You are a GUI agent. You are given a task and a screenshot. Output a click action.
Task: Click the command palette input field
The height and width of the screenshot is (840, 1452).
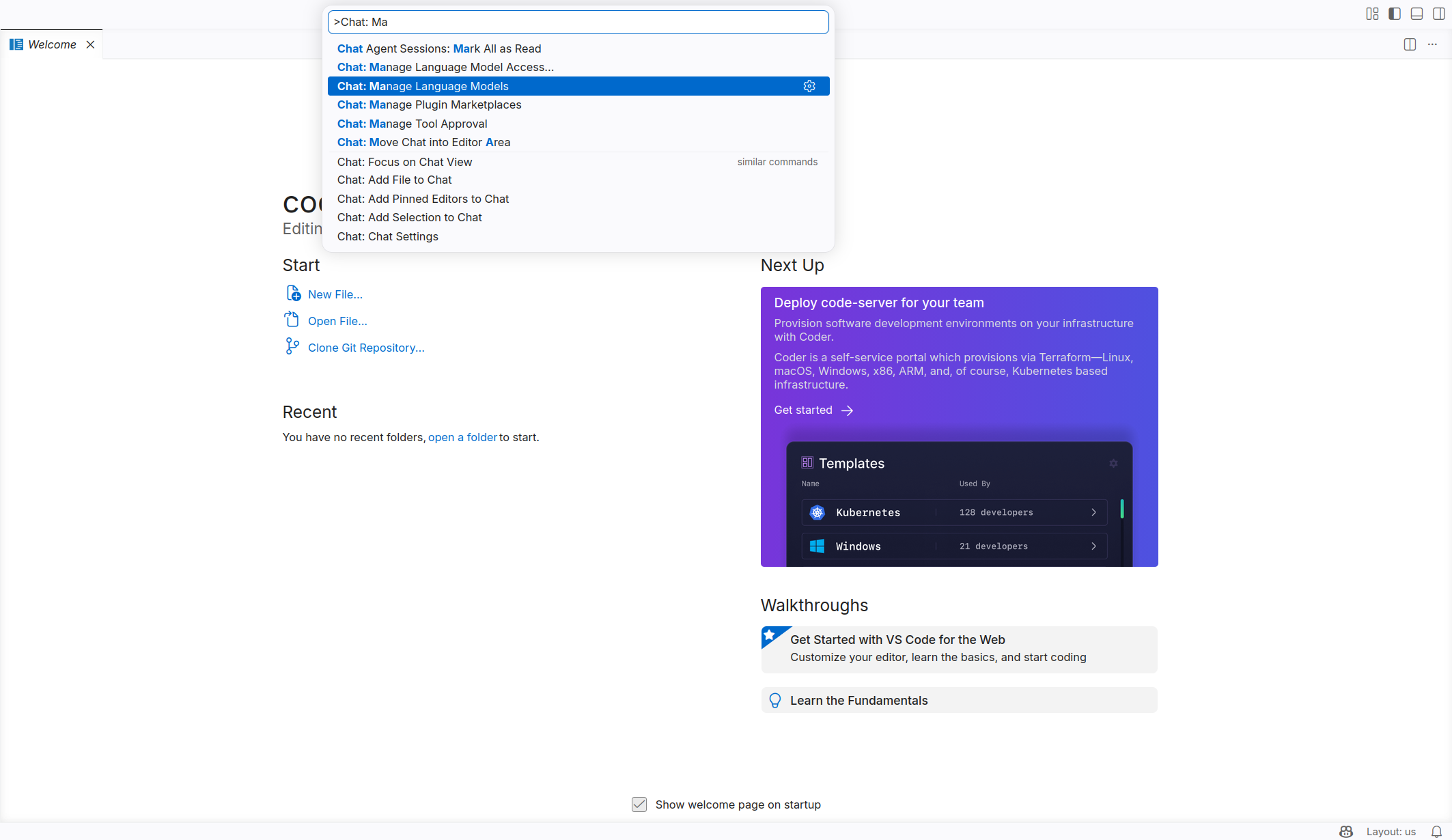tap(578, 22)
